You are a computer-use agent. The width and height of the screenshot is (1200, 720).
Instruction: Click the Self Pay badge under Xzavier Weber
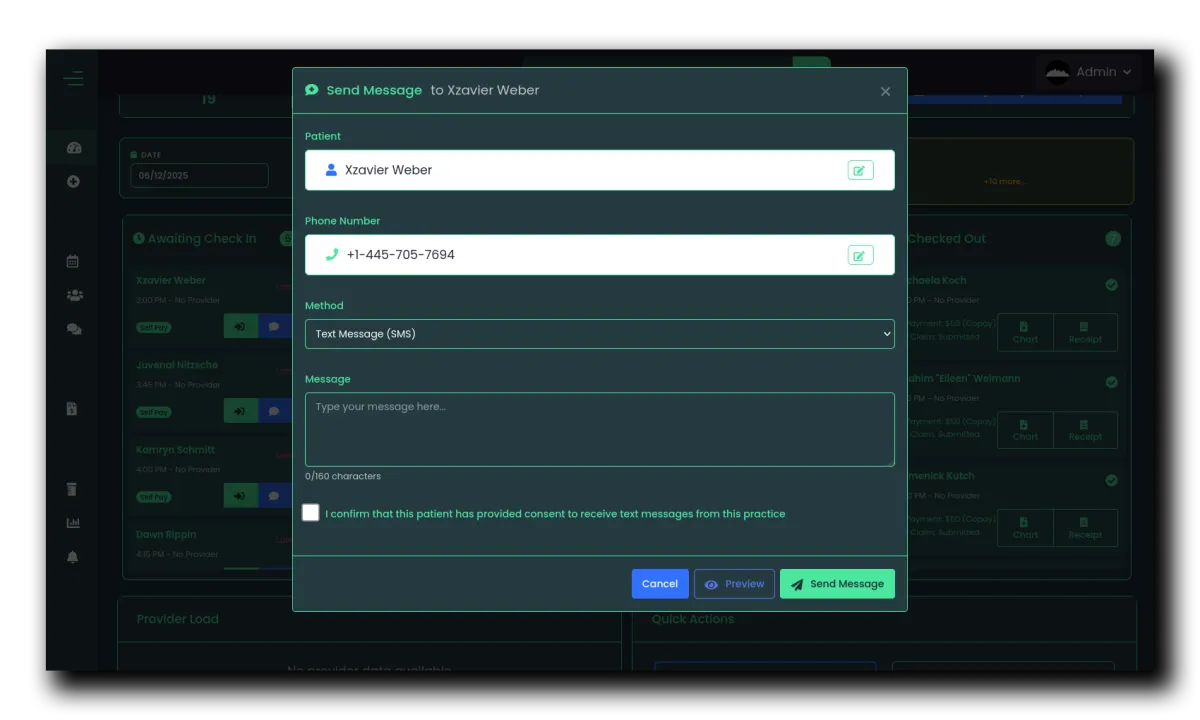click(x=154, y=328)
